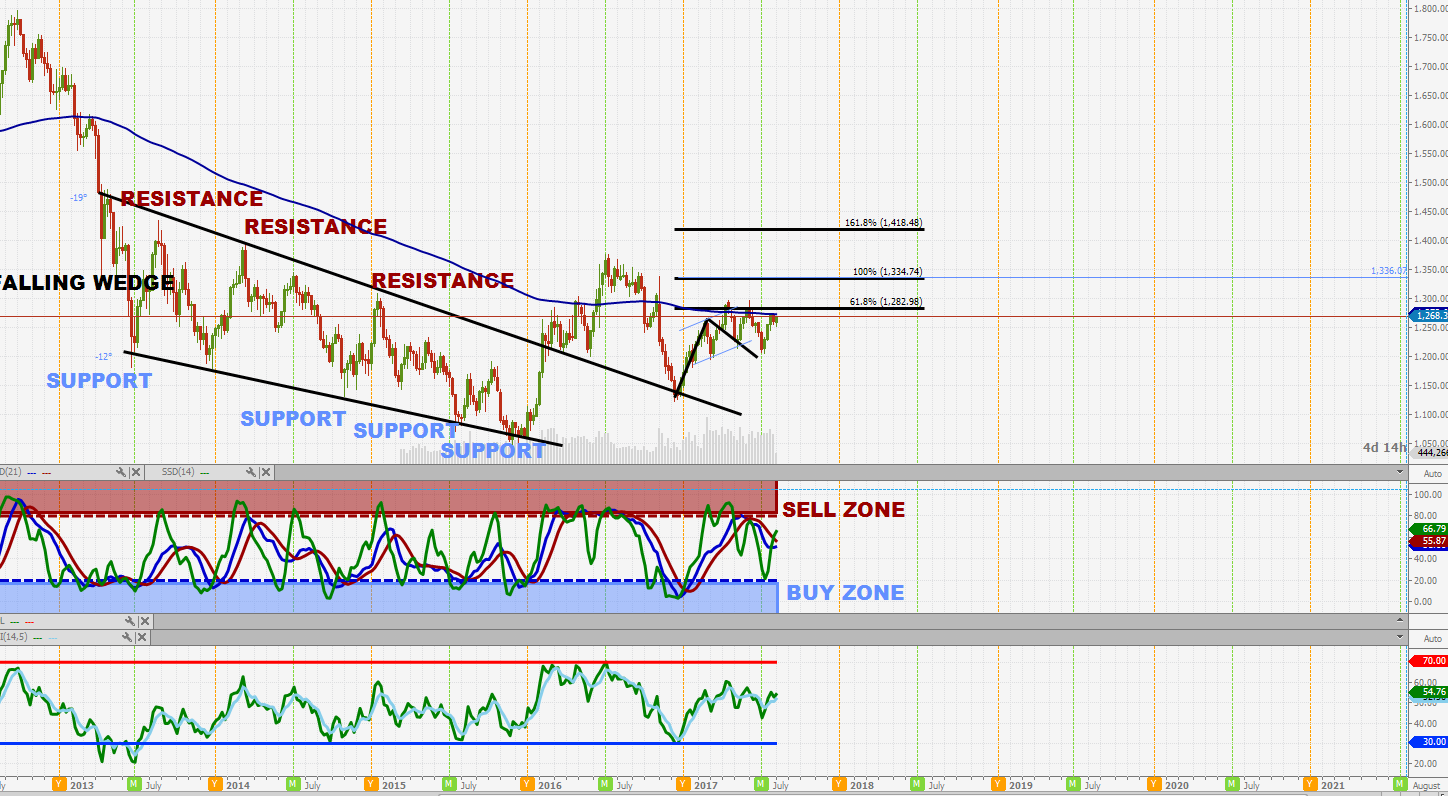Image resolution: width=1448 pixels, height=796 pixels.
Task: Toggle Auto scaling on the oscillator price axis
Action: pos(1431,474)
